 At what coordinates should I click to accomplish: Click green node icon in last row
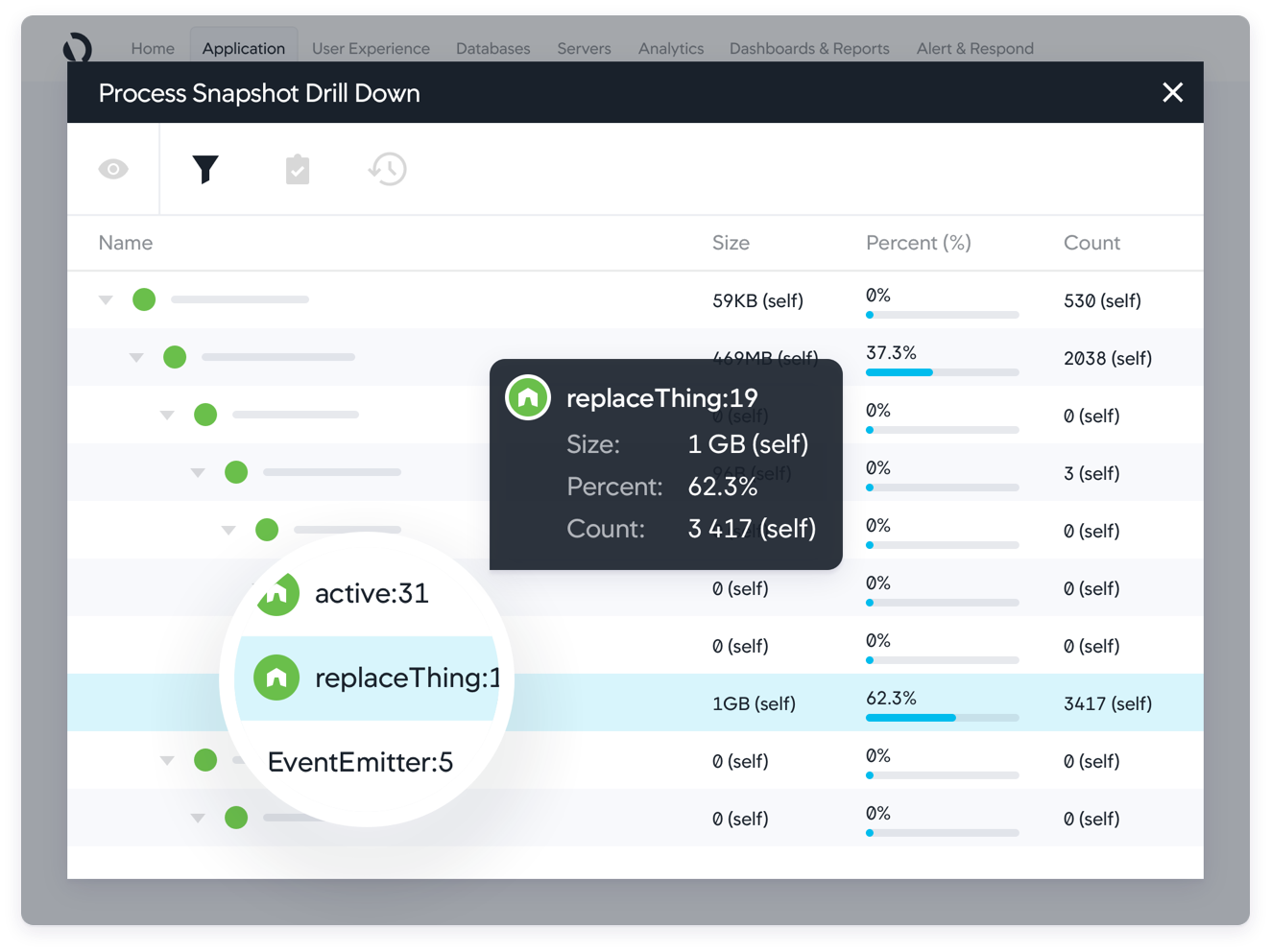coord(236,818)
